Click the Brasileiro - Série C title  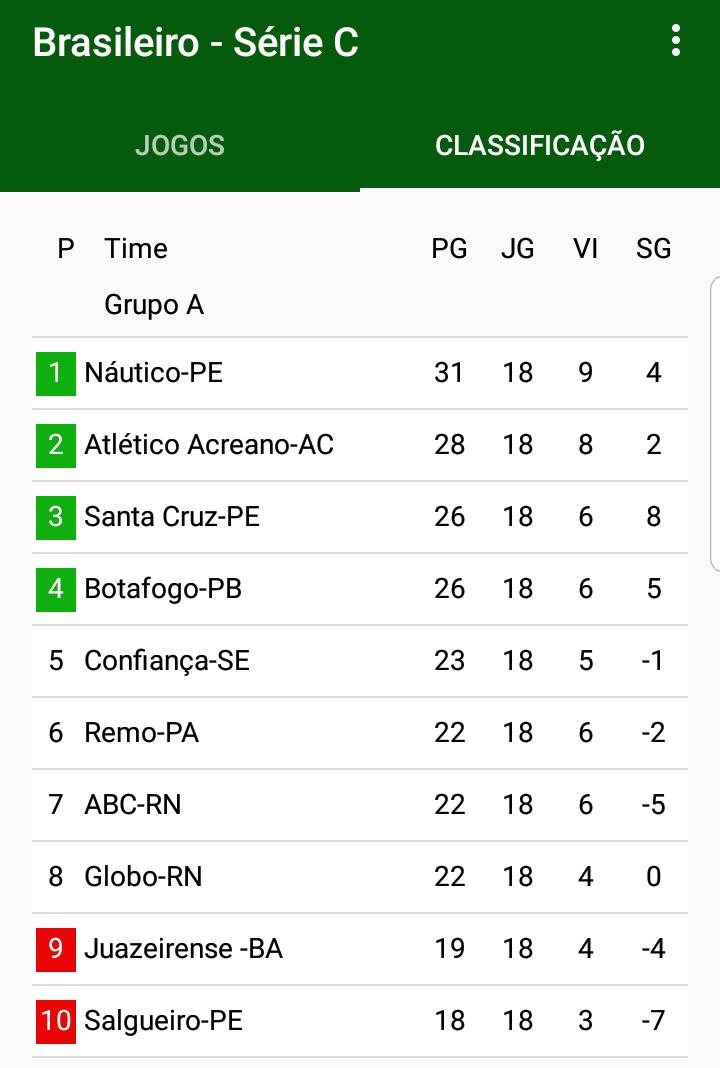[196, 43]
